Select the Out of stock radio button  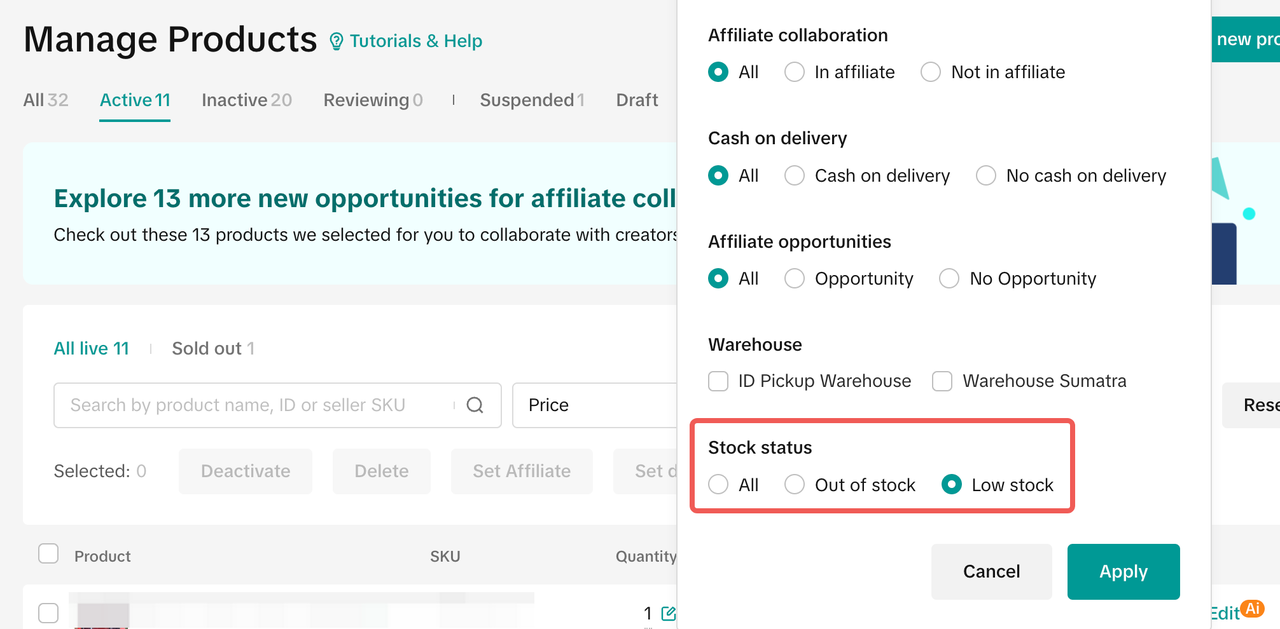794,484
